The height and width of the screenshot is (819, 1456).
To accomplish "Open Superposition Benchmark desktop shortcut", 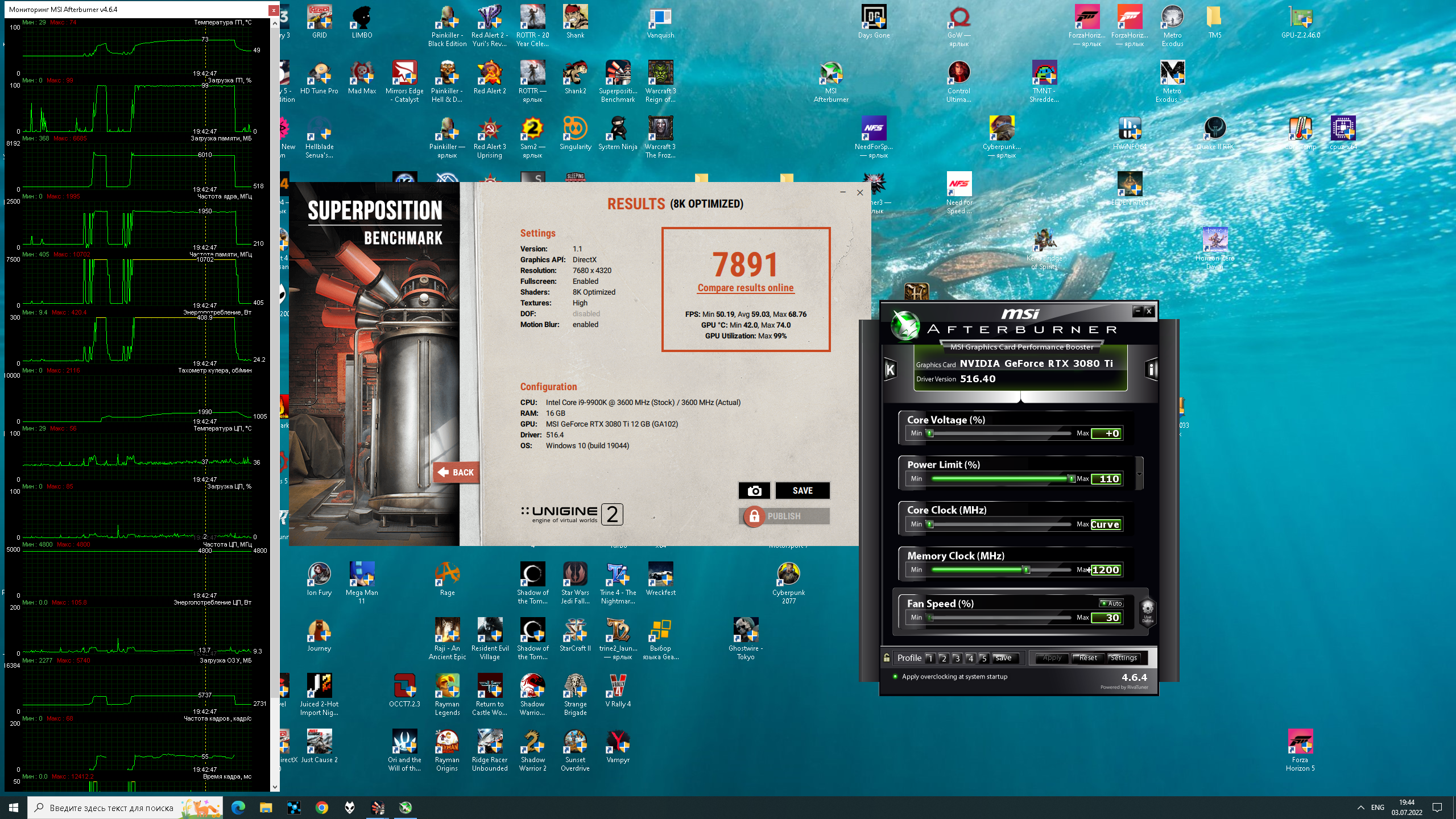I will point(618,82).
